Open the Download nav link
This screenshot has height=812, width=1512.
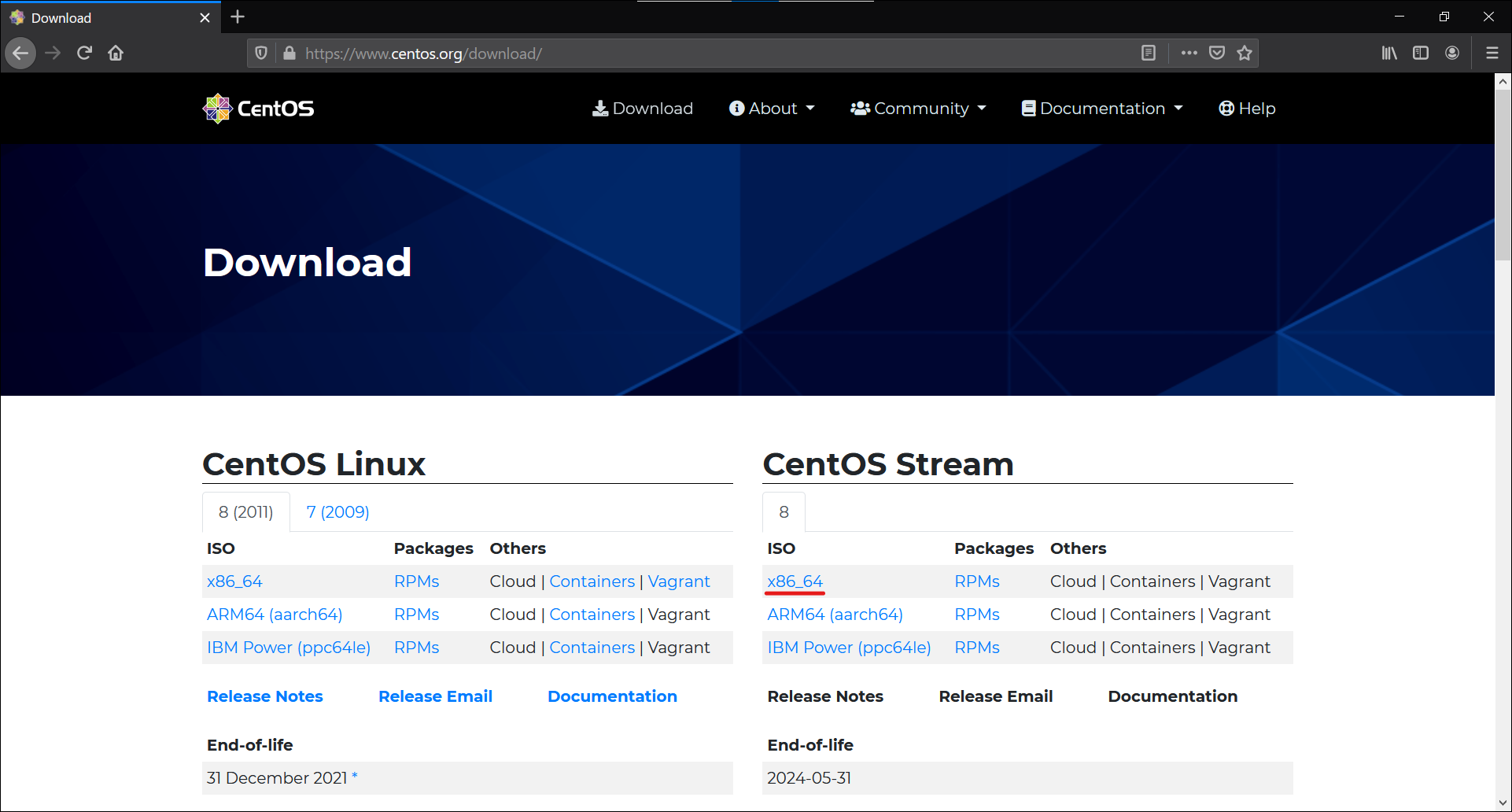643,109
